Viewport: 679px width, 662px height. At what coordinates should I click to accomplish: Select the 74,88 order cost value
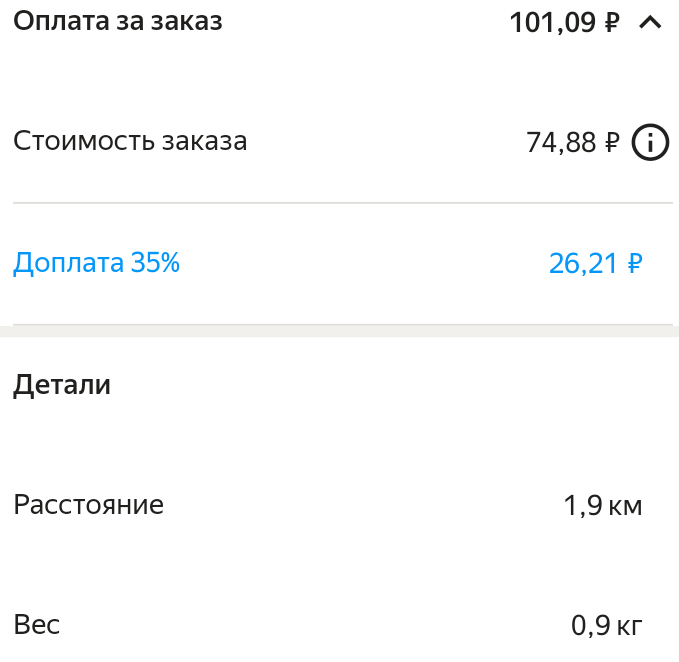[561, 143]
